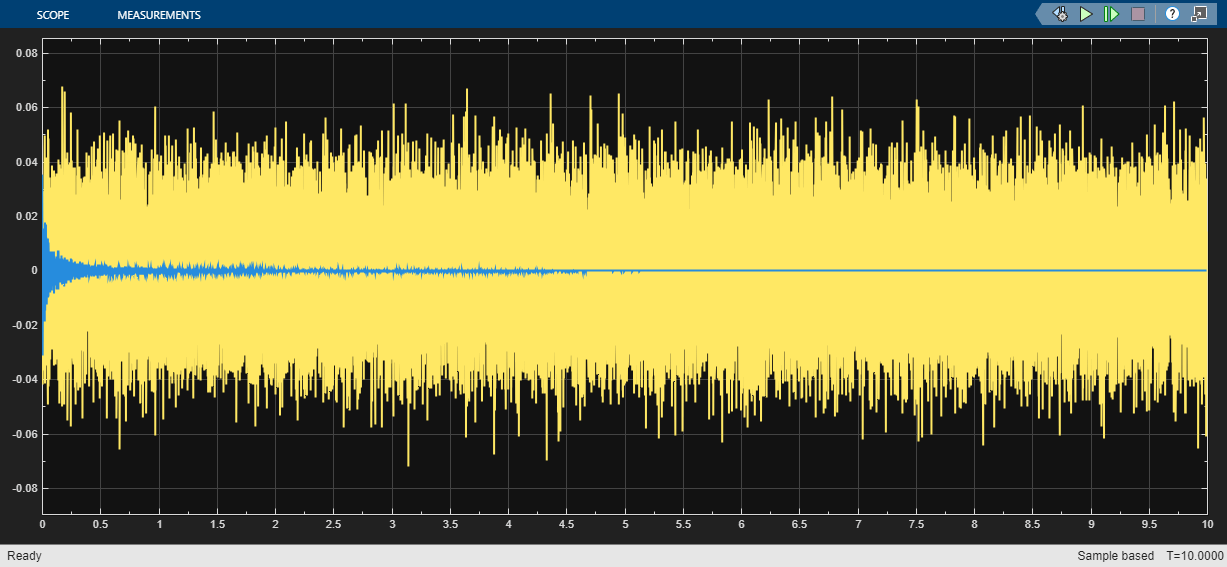Click the x-axis tick label 5
Viewport: 1227px width, 567px height.
(625, 523)
